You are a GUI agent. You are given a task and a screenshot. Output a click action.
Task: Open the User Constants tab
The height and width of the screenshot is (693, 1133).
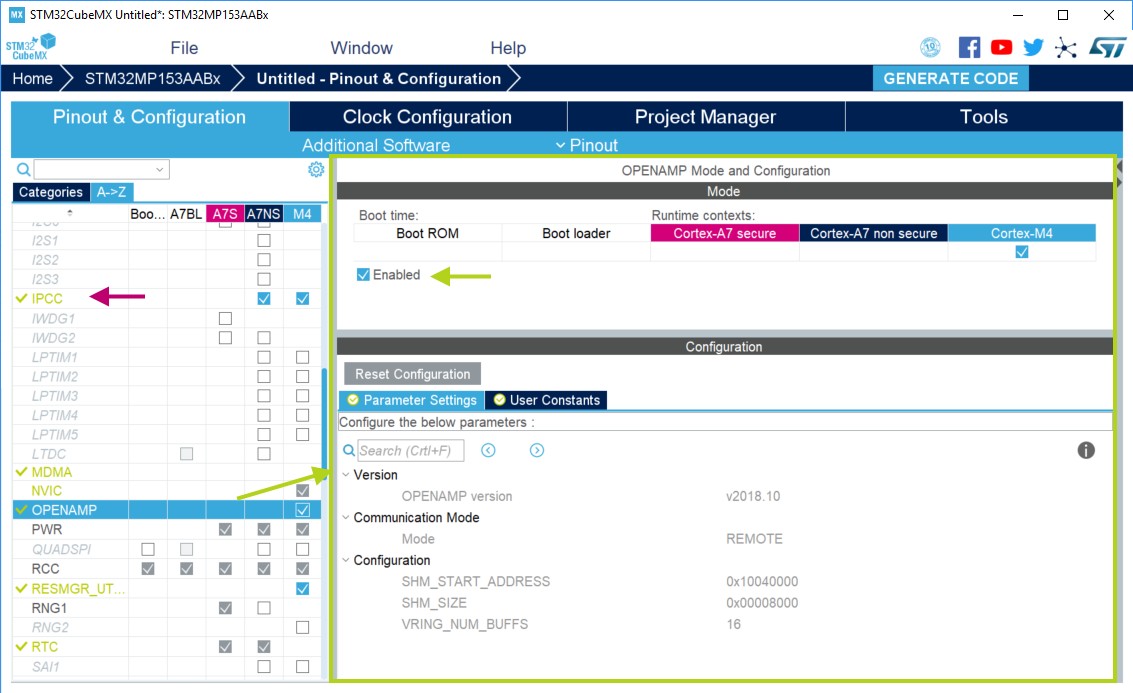[x=546, y=400]
